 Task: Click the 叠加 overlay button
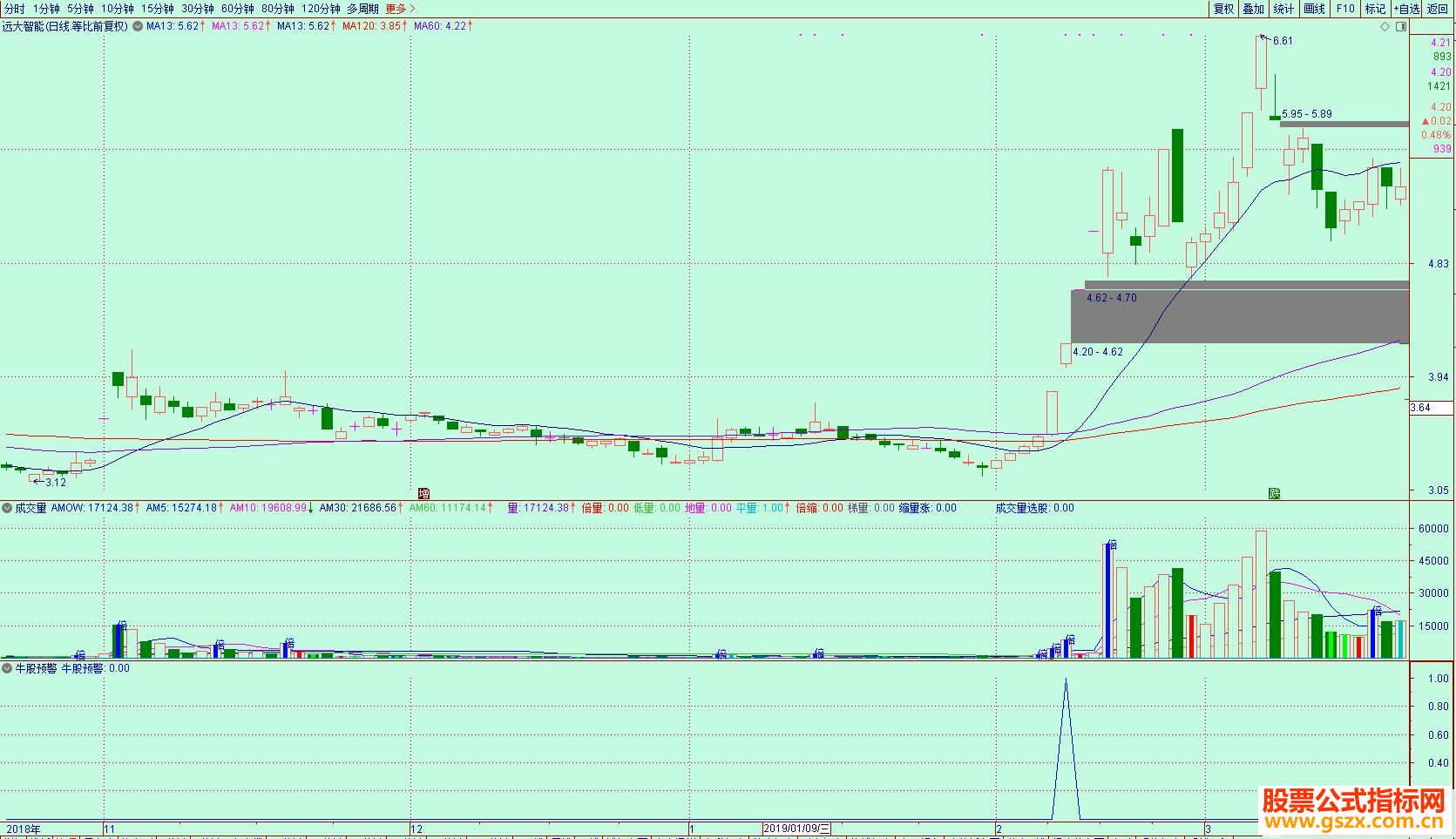pyautogui.click(x=1253, y=9)
